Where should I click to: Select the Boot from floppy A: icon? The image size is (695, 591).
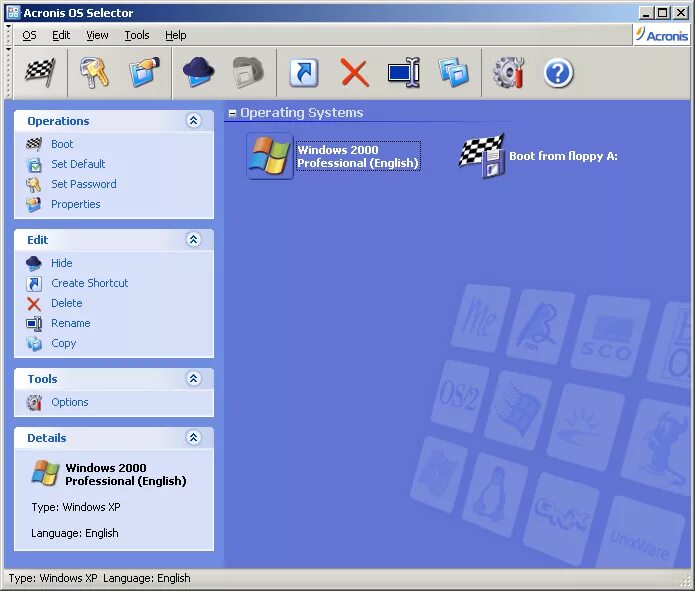point(481,156)
